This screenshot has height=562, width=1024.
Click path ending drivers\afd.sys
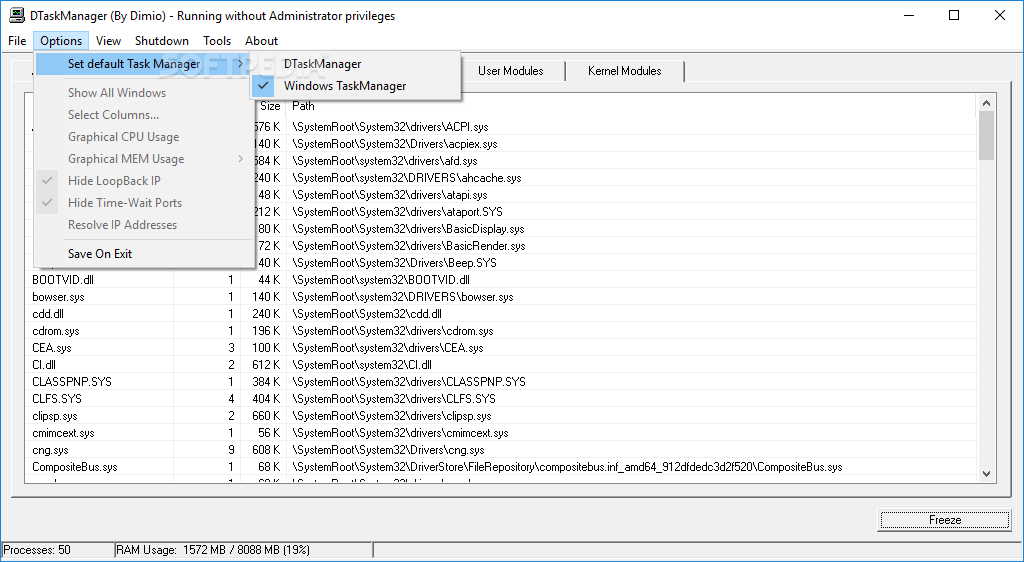[x=385, y=161]
